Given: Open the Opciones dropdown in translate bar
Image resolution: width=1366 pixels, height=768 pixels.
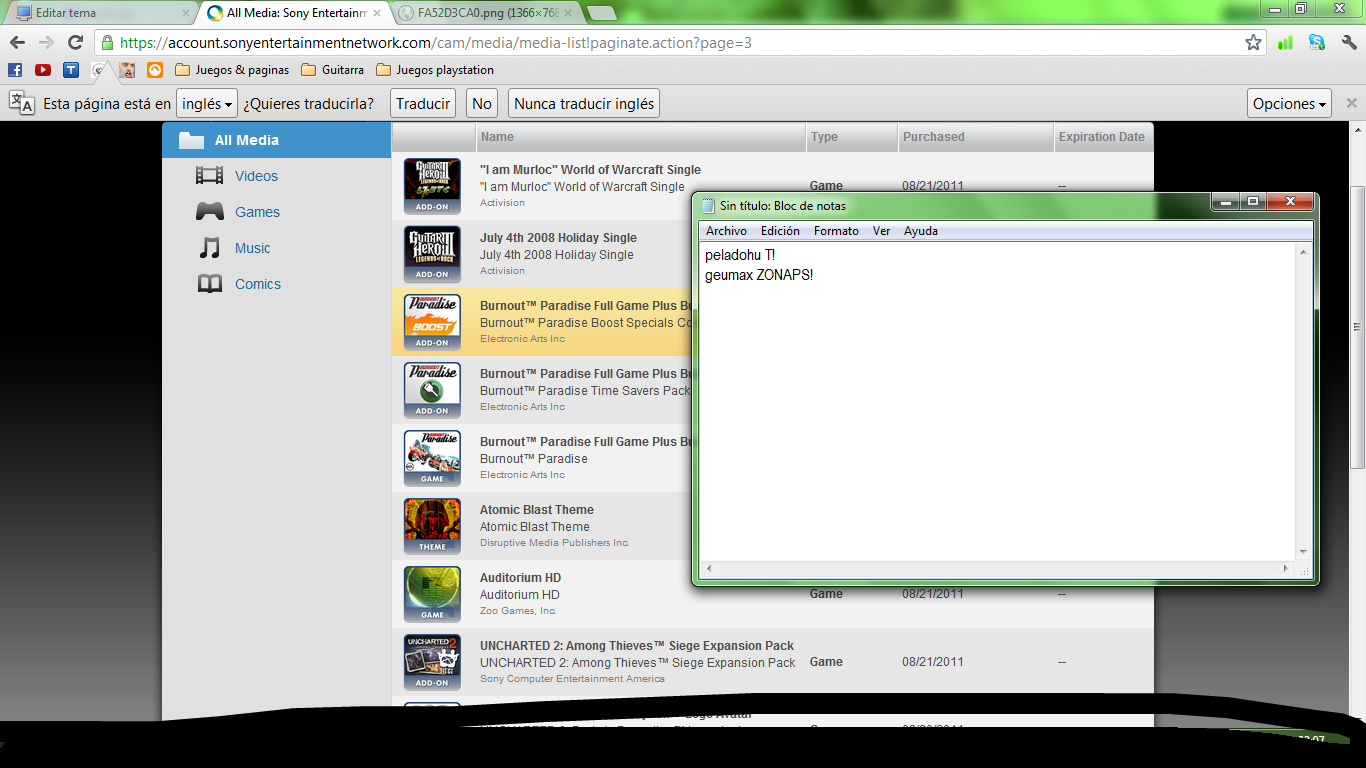Looking at the screenshot, I should point(1290,104).
